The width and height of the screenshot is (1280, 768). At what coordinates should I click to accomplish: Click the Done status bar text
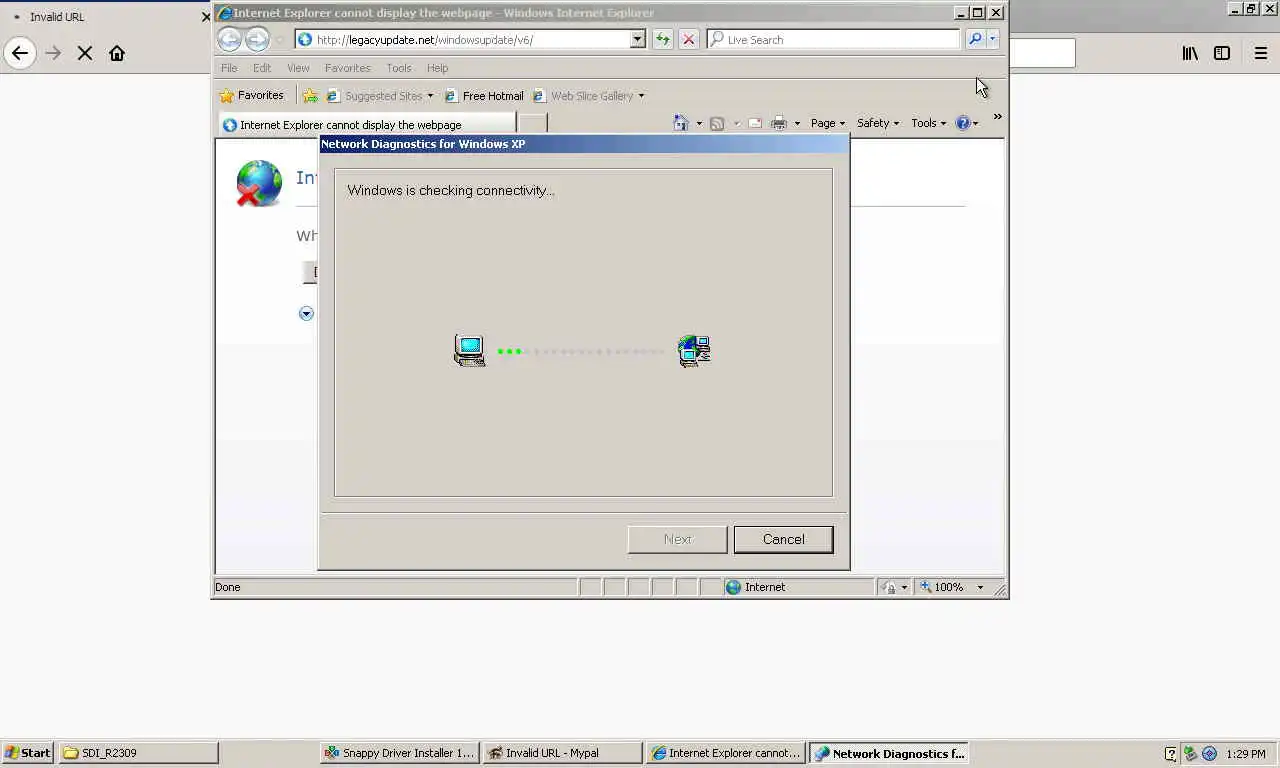click(228, 587)
